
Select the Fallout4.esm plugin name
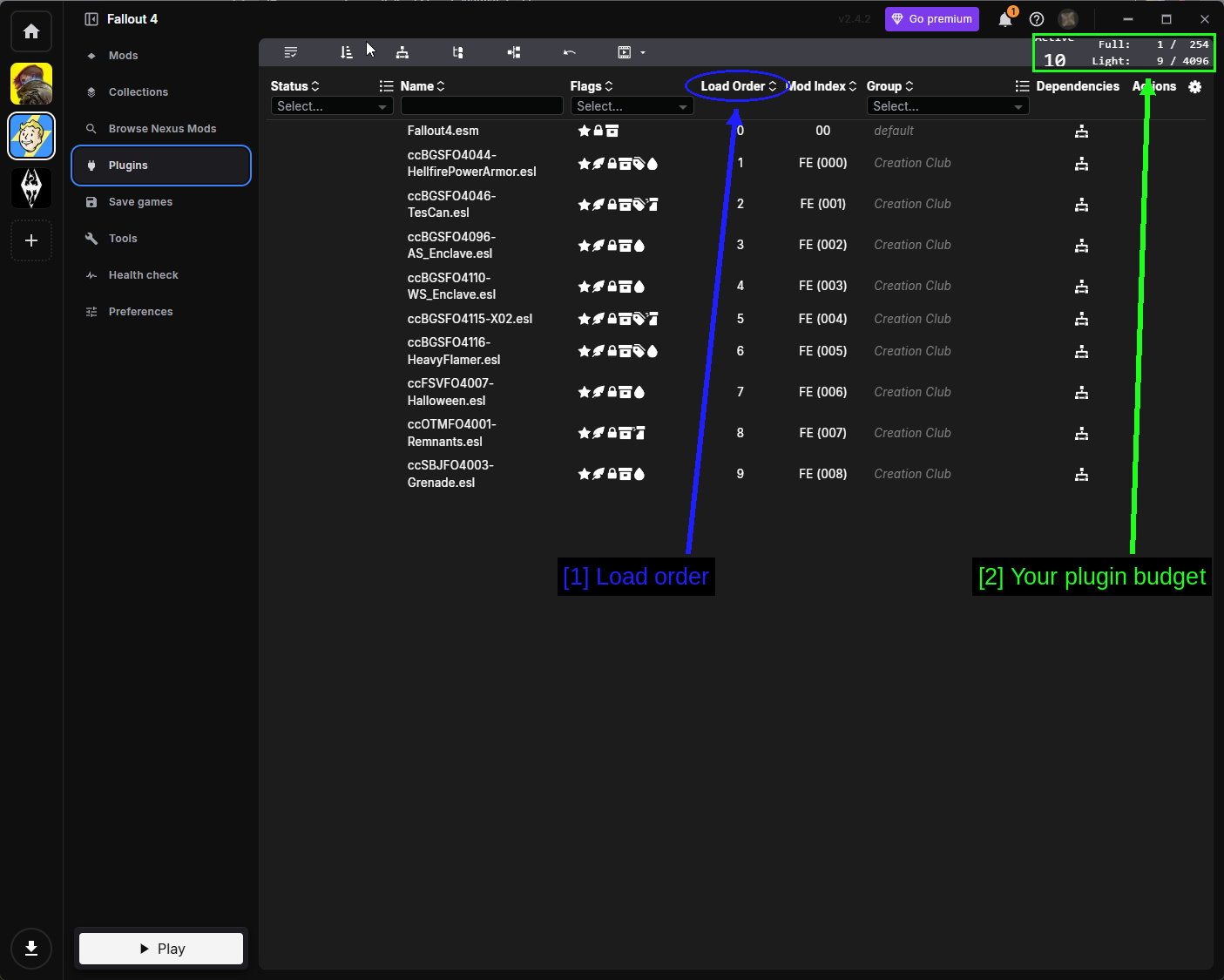[443, 131]
